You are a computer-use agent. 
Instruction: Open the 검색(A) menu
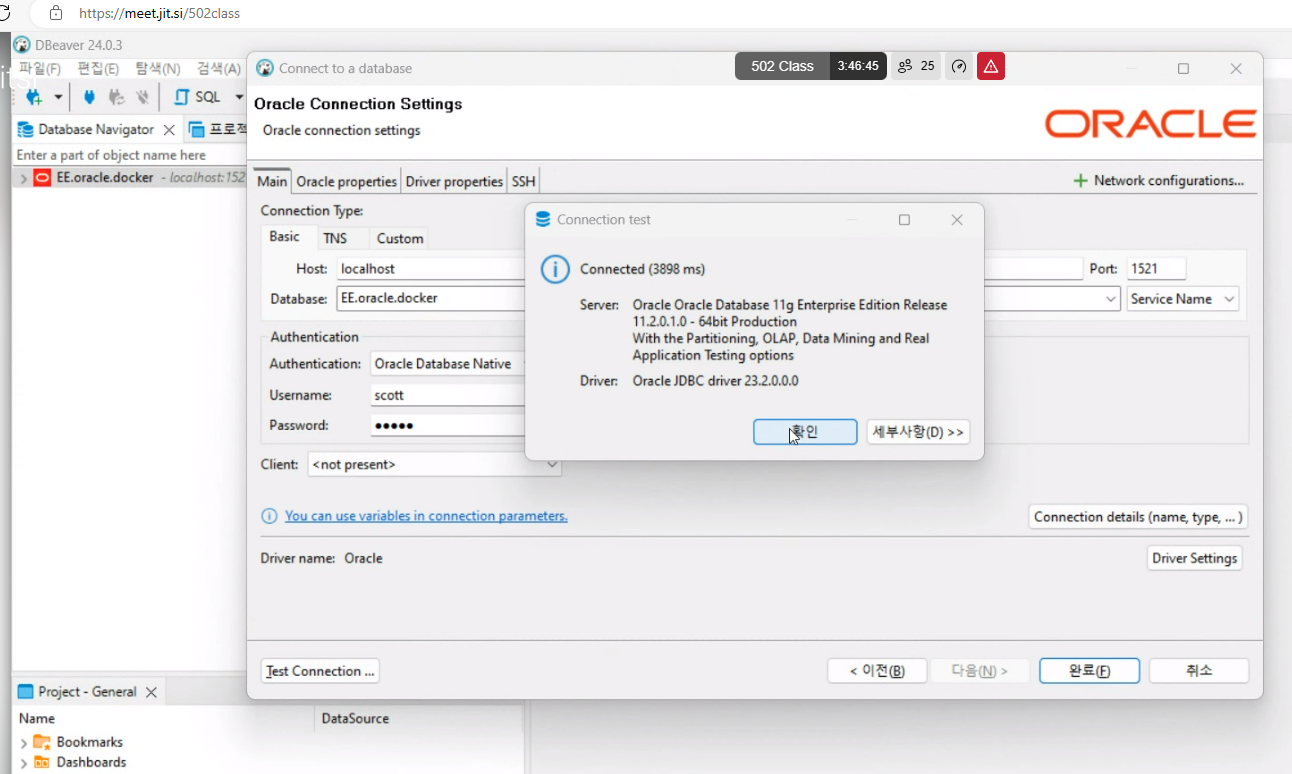coord(218,69)
